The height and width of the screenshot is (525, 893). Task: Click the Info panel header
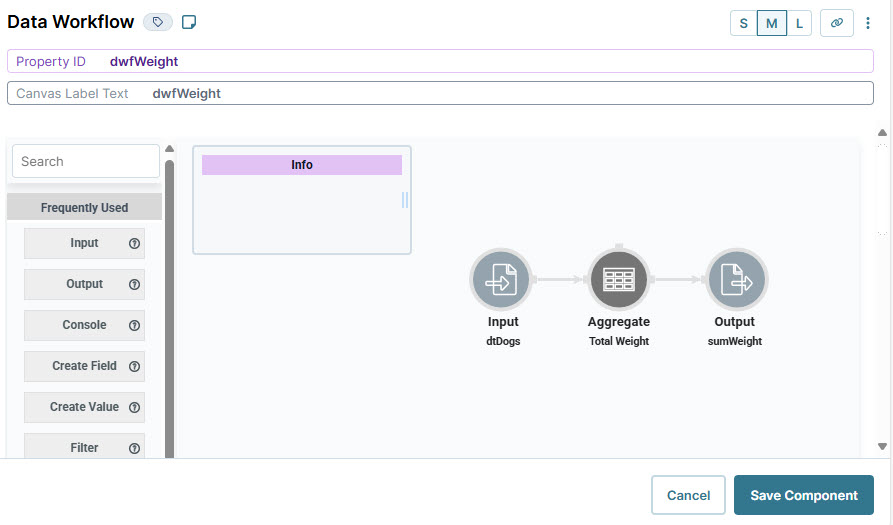pos(302,165)
